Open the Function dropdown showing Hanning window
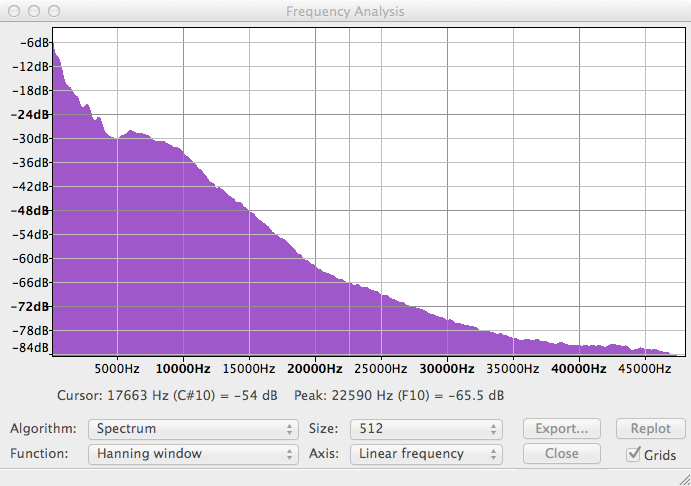Screen dimensions: 691x486 pyautogui.click(x=193, y=454)
